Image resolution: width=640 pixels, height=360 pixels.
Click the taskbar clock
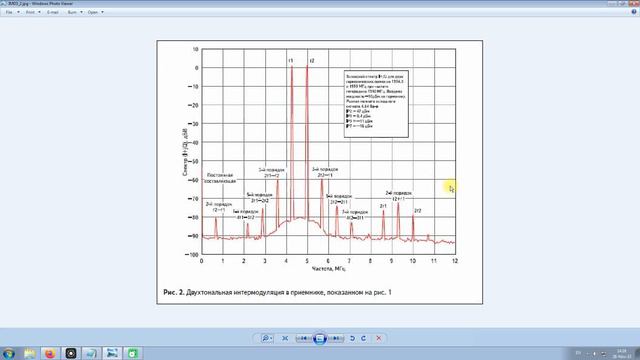[622, 353]
